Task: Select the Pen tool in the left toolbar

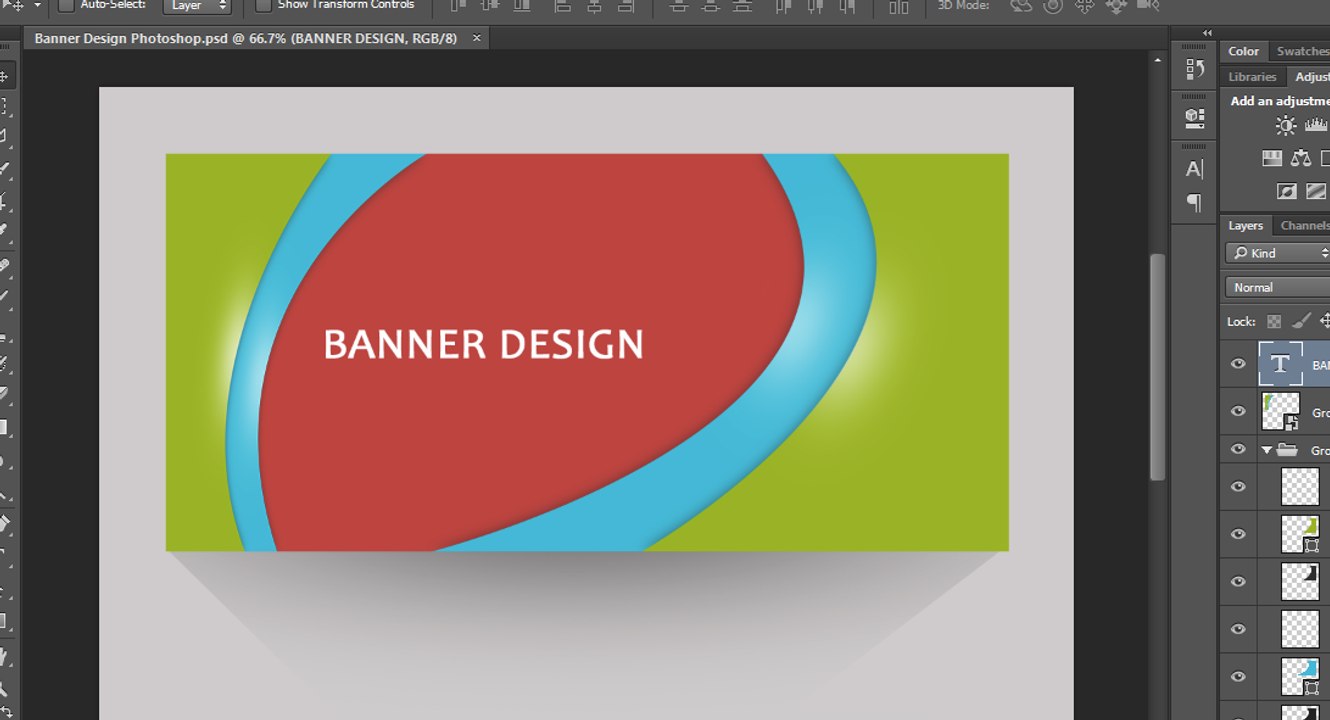Action: 4,523
